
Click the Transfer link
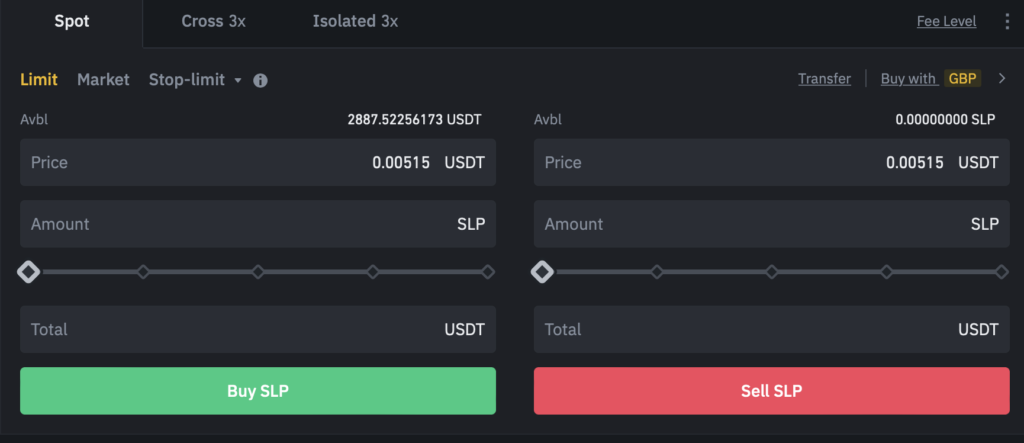[x=824, y=78]
